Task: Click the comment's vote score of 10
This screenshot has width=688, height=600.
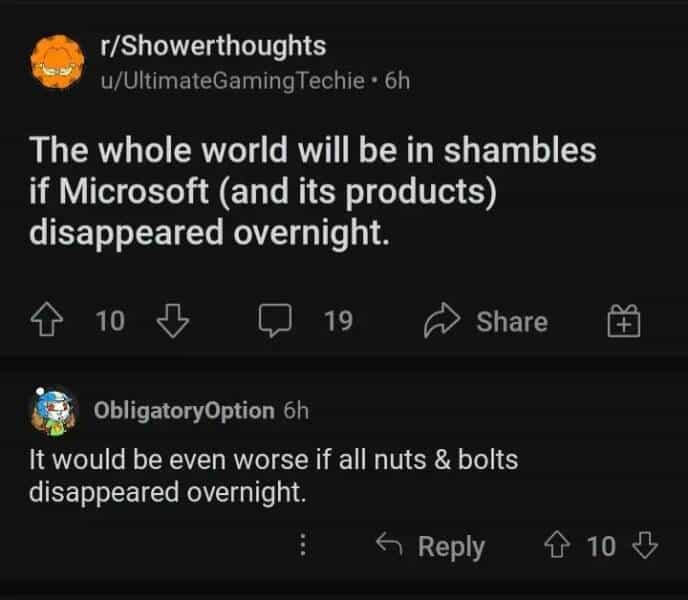Action: [602, 546]
